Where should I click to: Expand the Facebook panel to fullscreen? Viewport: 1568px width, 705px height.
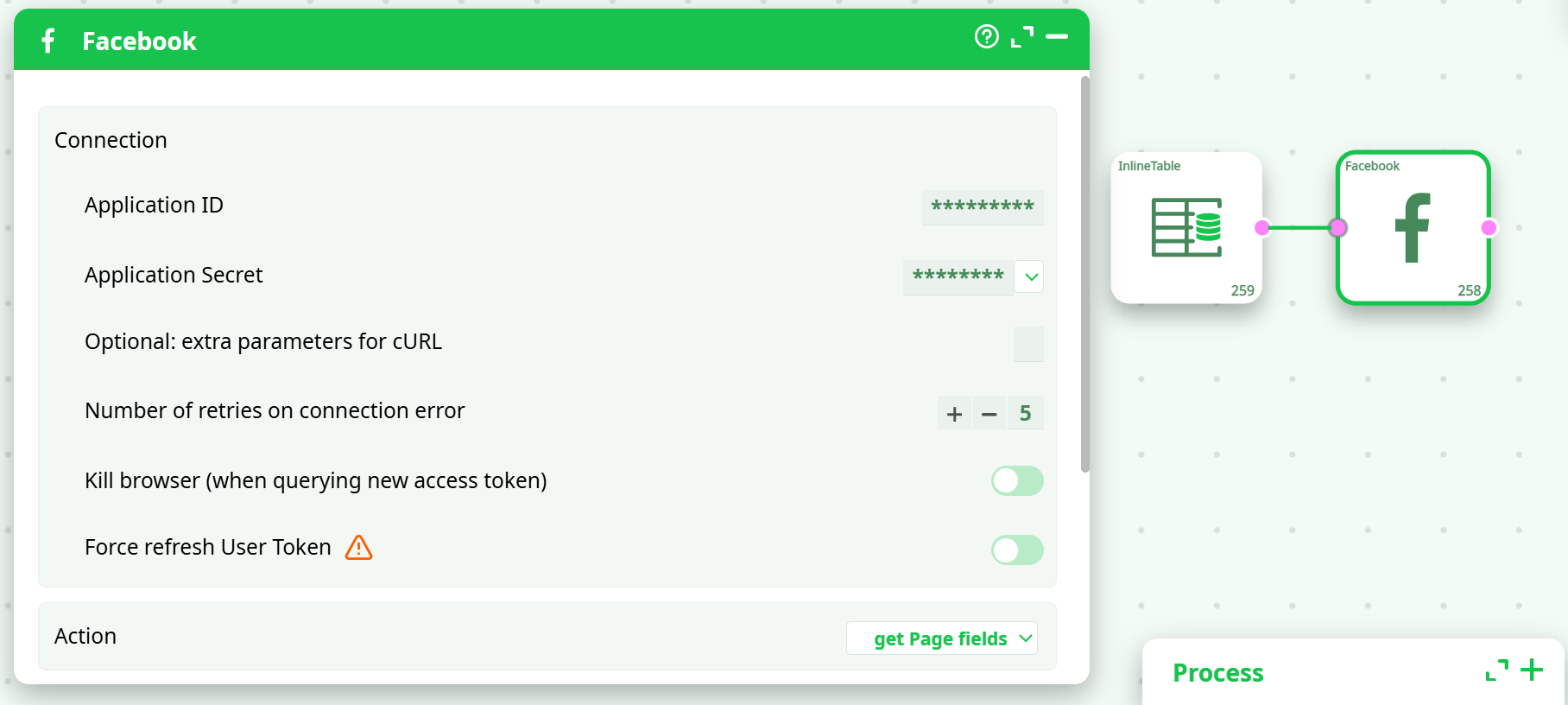[1022, 37]
